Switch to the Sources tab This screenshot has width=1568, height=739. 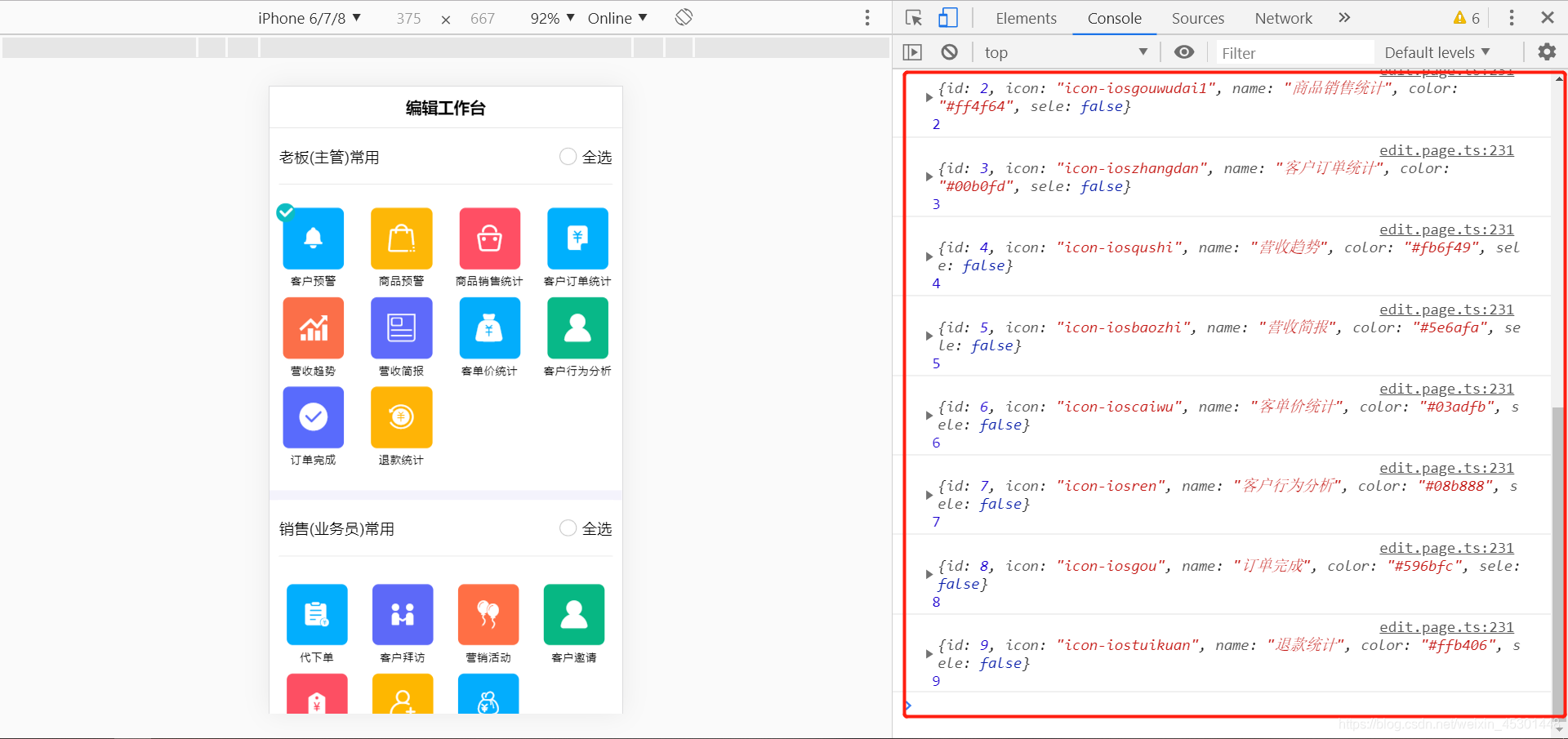(x=1198, y=18)
